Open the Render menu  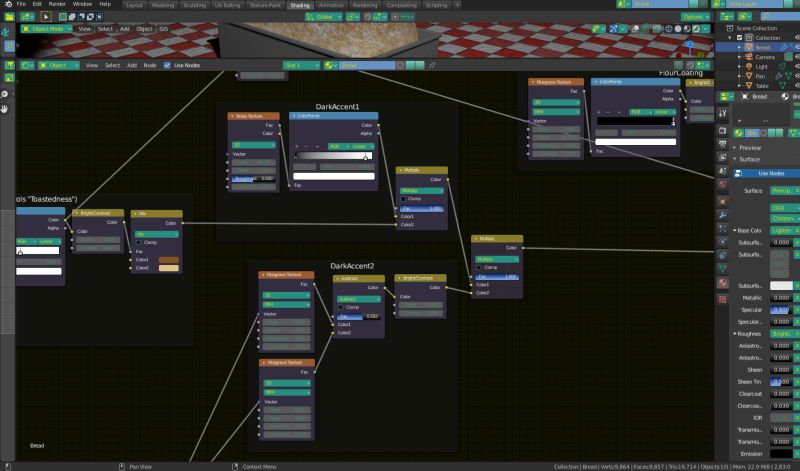57,4
